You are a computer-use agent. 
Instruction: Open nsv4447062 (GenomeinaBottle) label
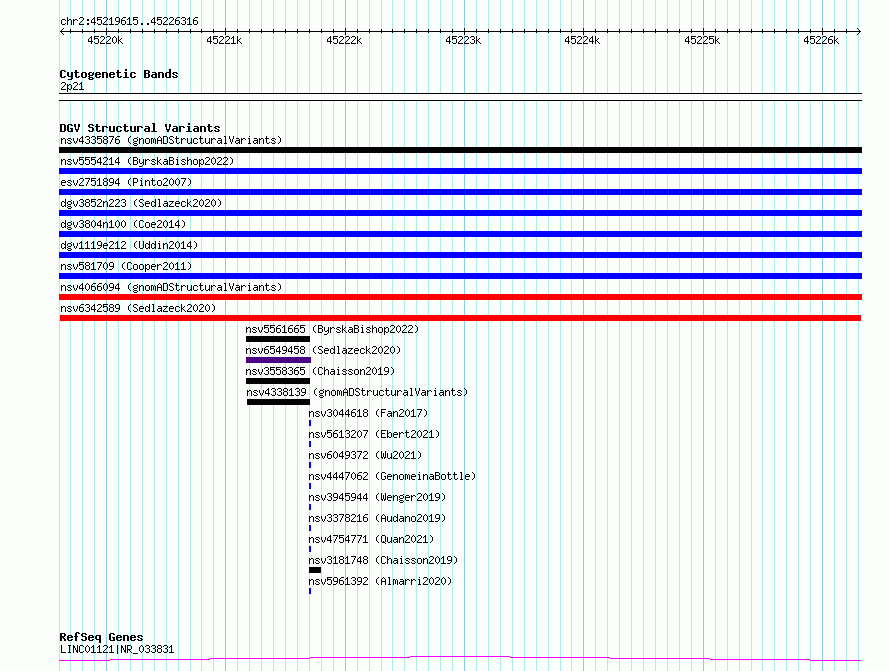click(x=392, y=476)
